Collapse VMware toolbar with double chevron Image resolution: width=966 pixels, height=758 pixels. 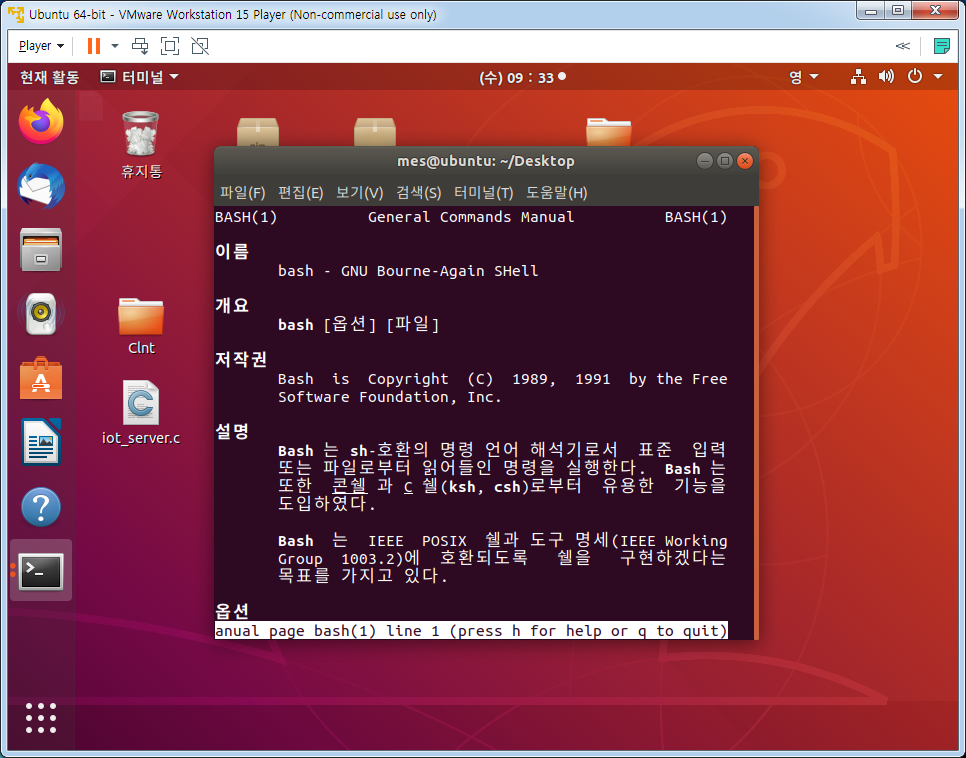click(903, 46)
